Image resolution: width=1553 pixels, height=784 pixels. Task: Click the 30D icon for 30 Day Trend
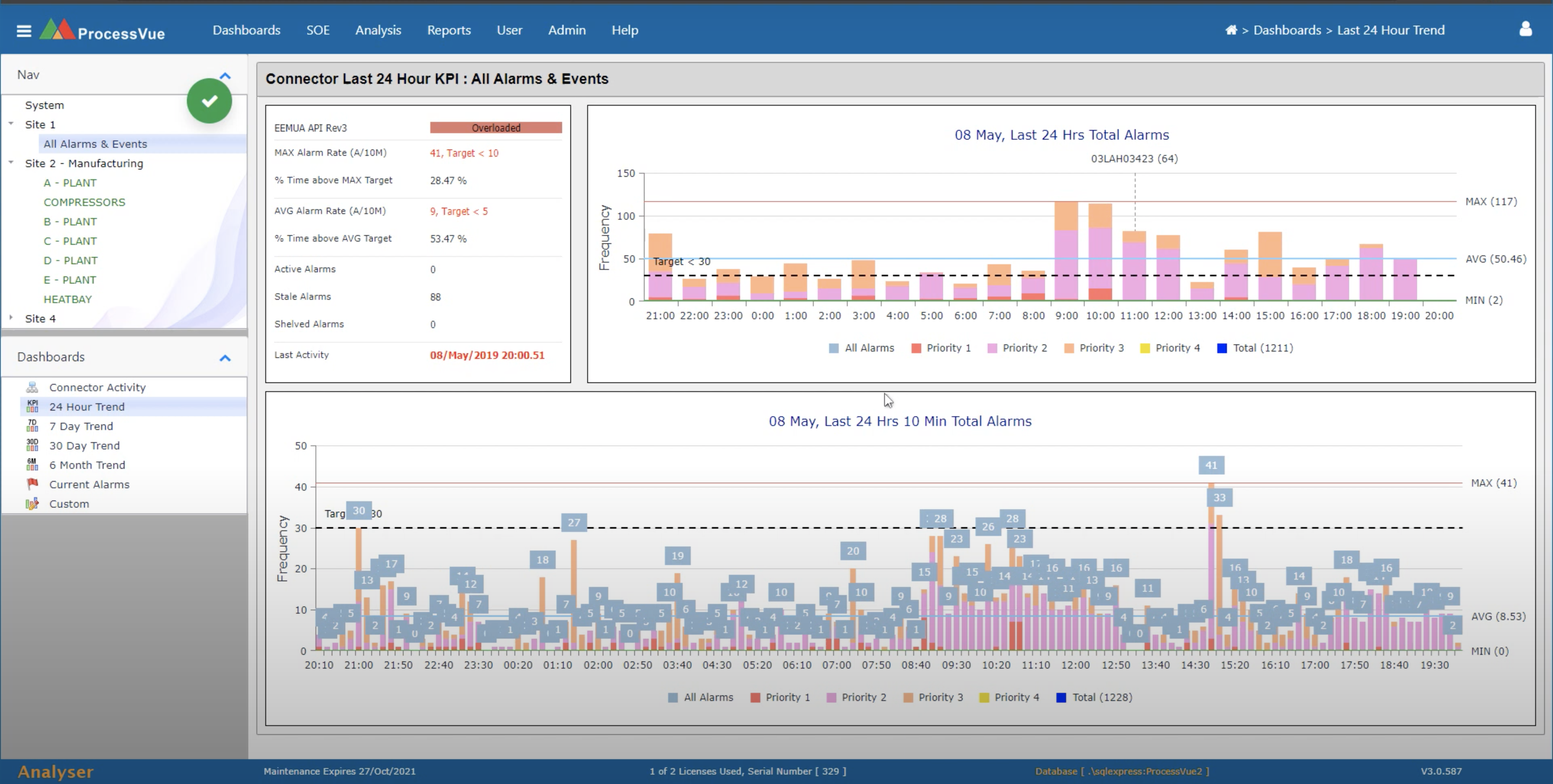(32, 445)
